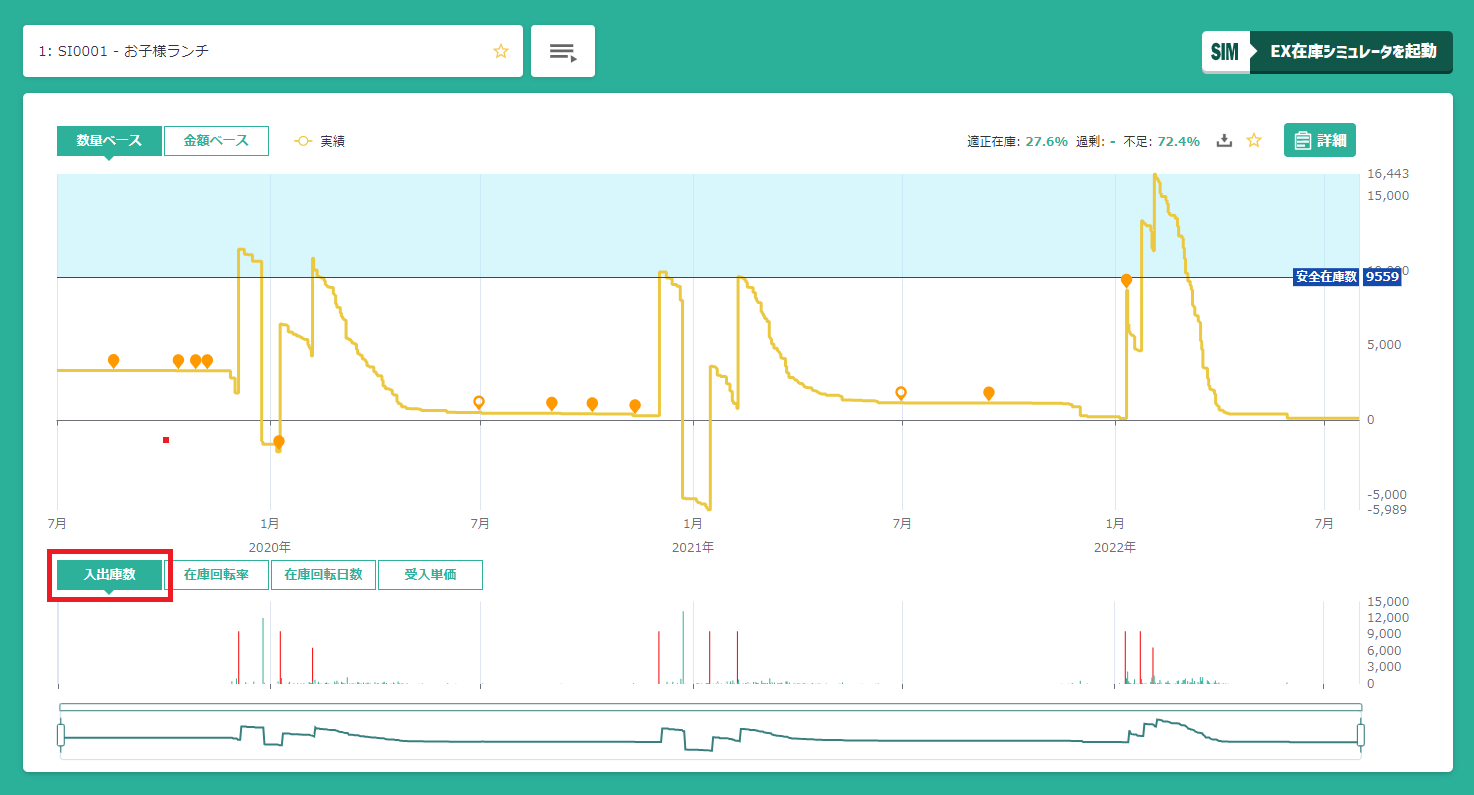The height and width of the screenshot is (795, 1474).
Task: Click the left handle of the range slider
Action: (61, 736)
